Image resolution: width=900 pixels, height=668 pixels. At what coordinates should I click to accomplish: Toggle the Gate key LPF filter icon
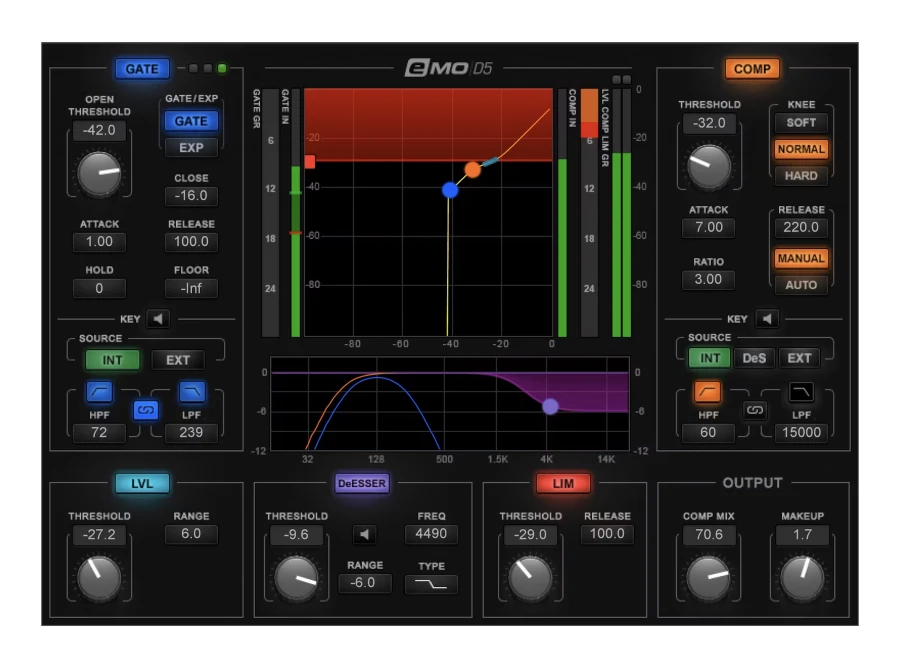[192, 392]
